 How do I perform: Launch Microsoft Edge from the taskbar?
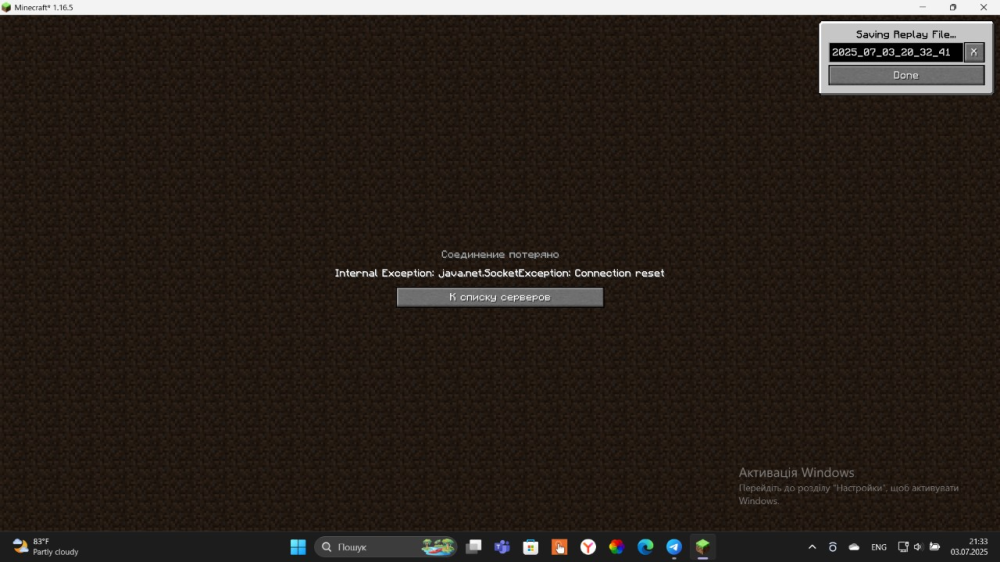point(645,547)
